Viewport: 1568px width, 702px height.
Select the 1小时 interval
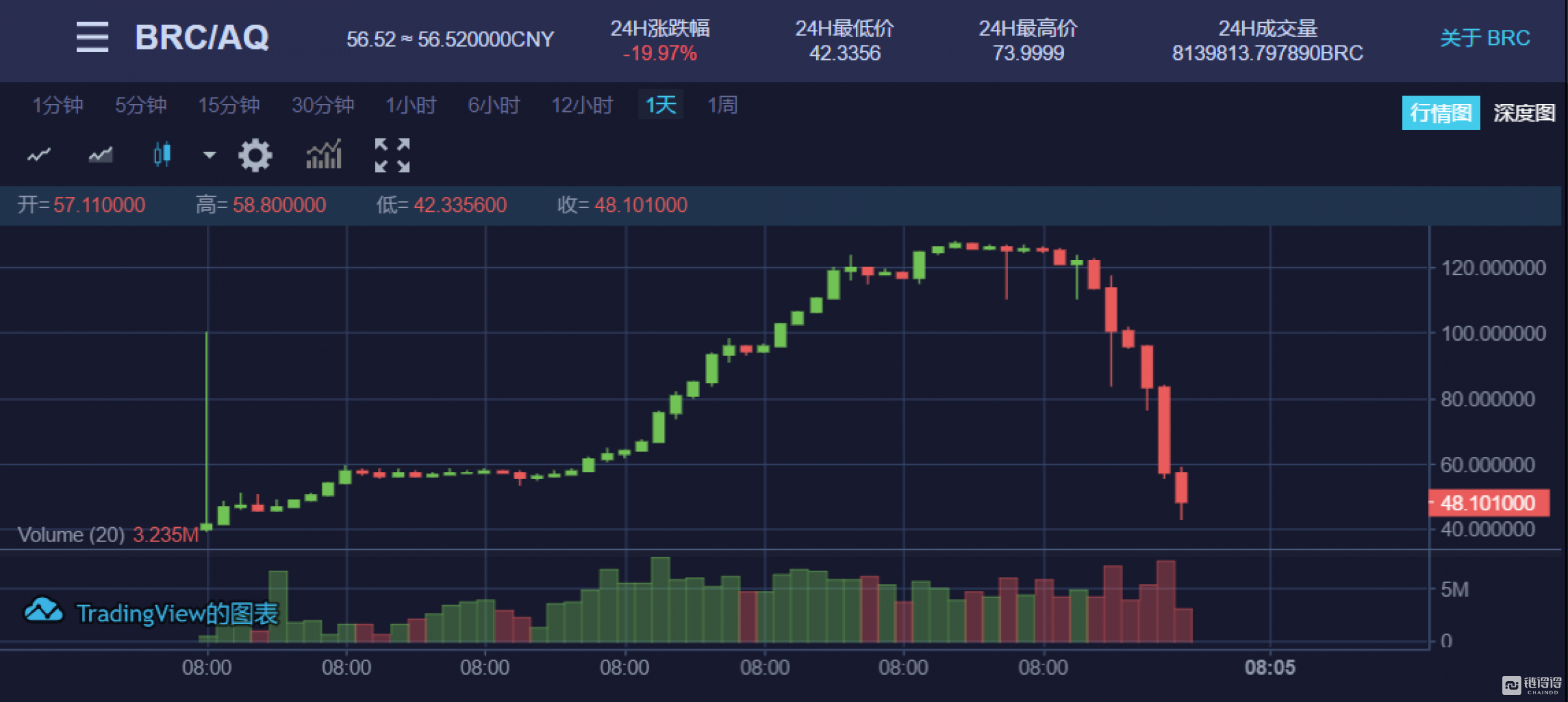[x=410, y=105]
